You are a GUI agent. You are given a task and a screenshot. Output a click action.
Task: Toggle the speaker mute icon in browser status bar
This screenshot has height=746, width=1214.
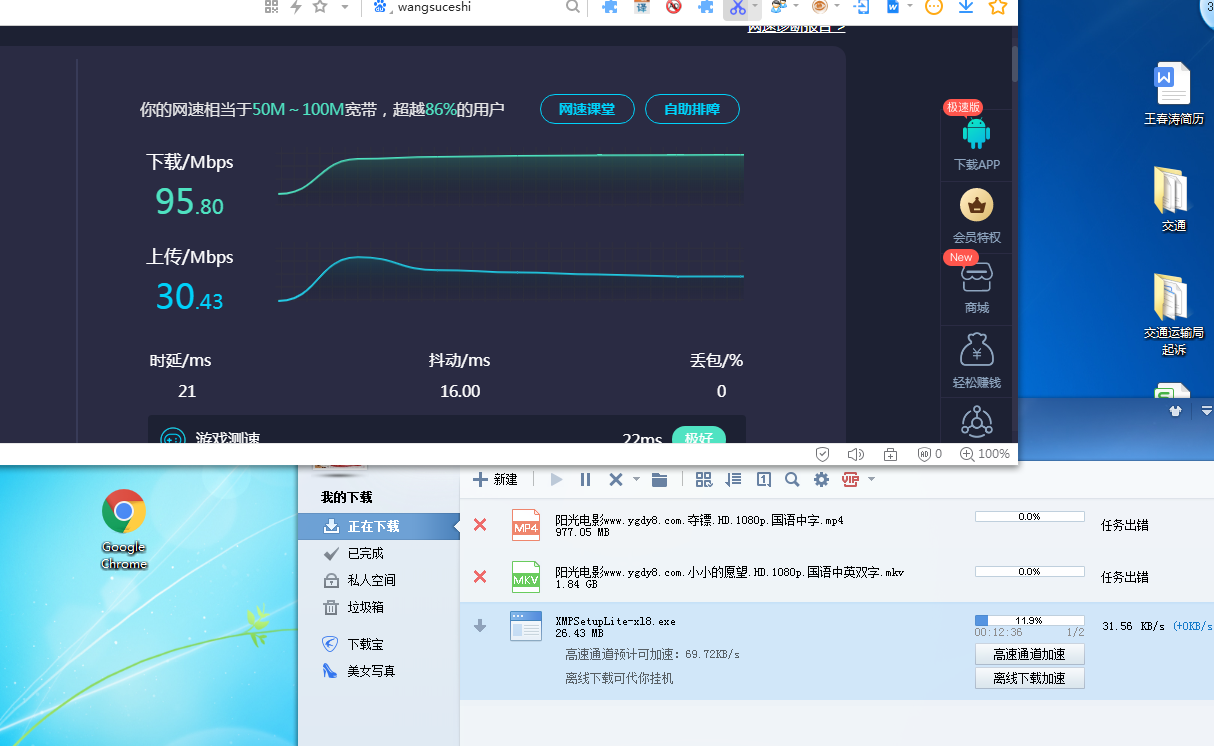(856, 454)
